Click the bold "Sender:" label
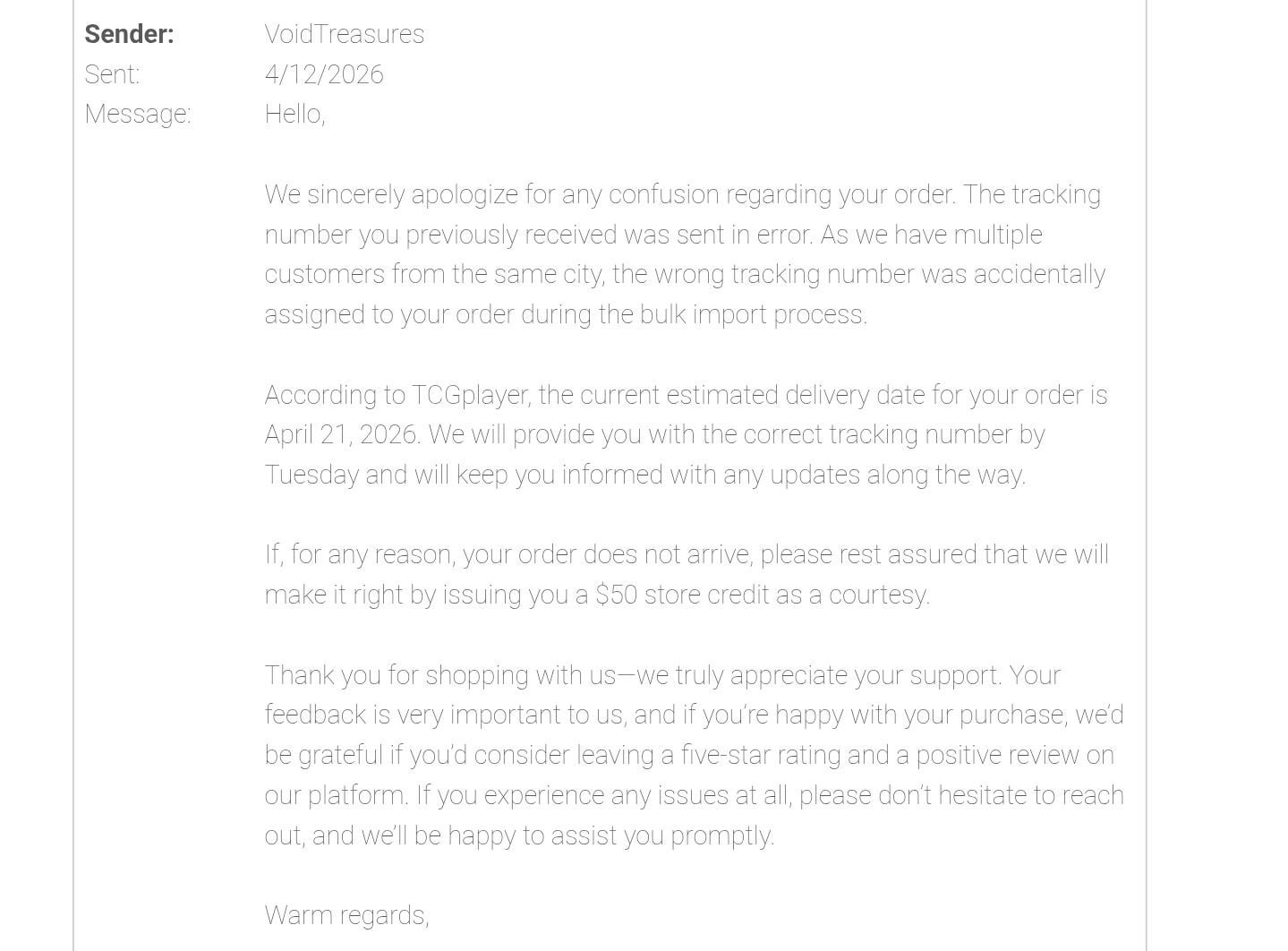 (129, 34)
